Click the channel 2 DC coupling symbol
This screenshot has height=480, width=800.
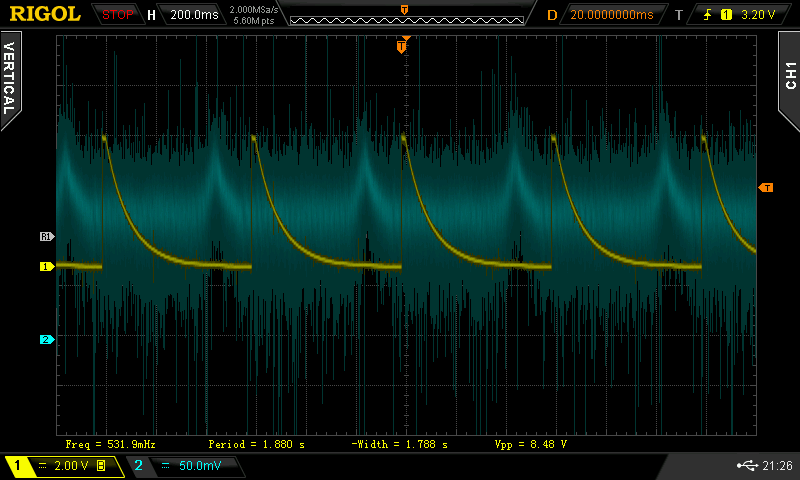point(165,466)
